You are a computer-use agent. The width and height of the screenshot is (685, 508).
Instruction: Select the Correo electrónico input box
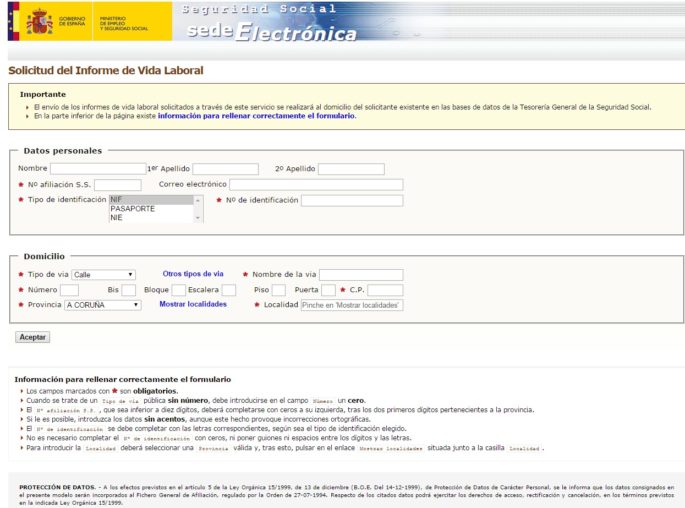click(316, 185)
